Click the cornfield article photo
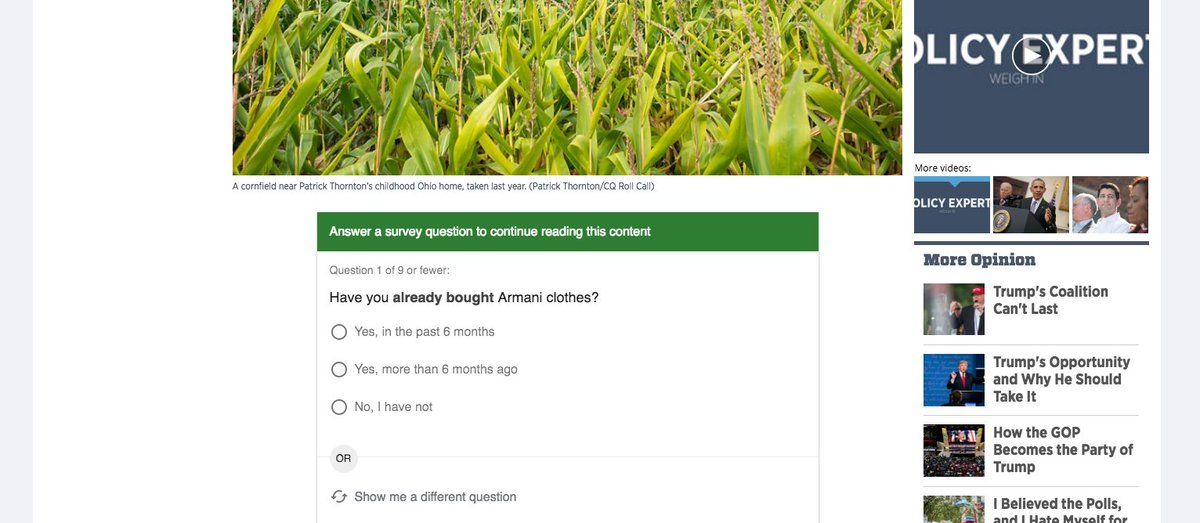This screenshot has height=523, width=1200. point(567,87)
